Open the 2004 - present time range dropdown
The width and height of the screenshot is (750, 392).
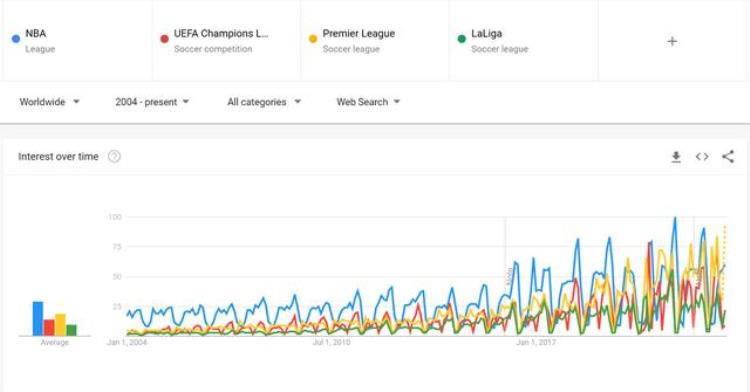pos(152,102)
